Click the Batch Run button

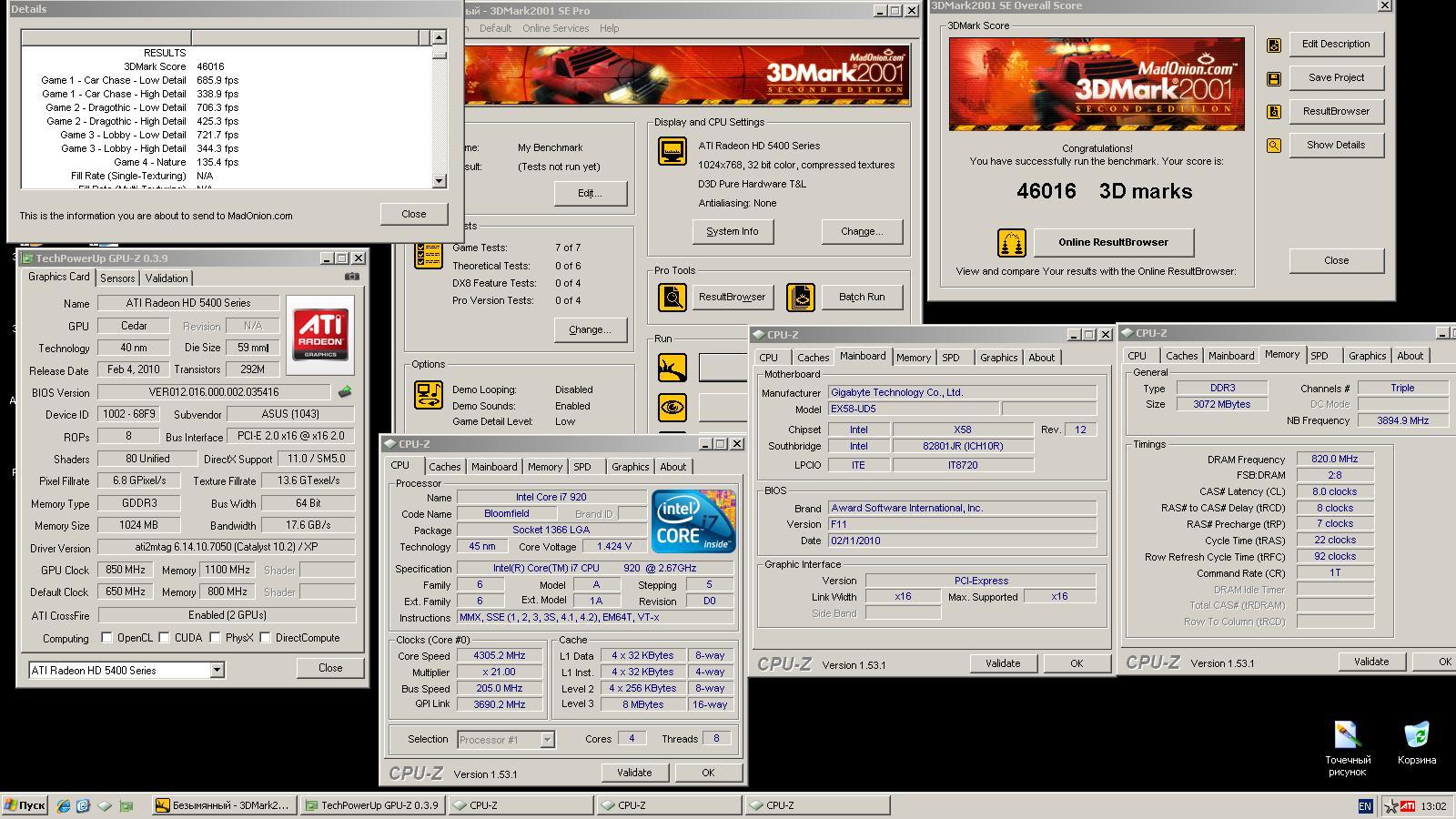click(x=862, y=298)
